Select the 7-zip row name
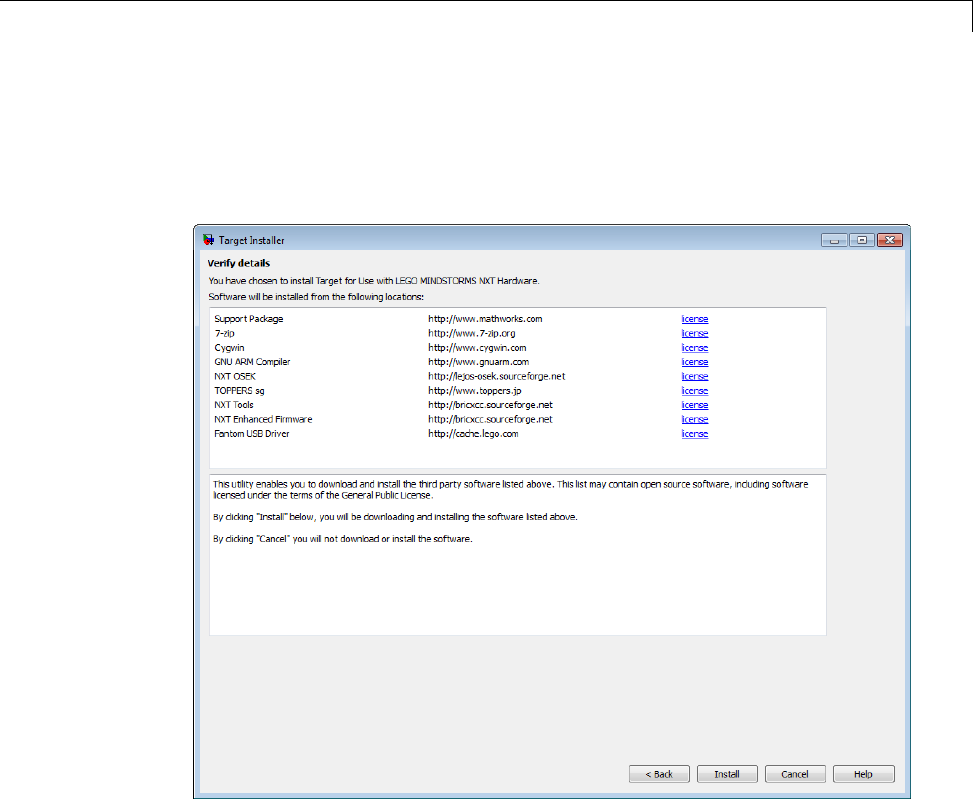Image resolution: width=973 pixels, height=799 pixels. (x=225, y=333)
